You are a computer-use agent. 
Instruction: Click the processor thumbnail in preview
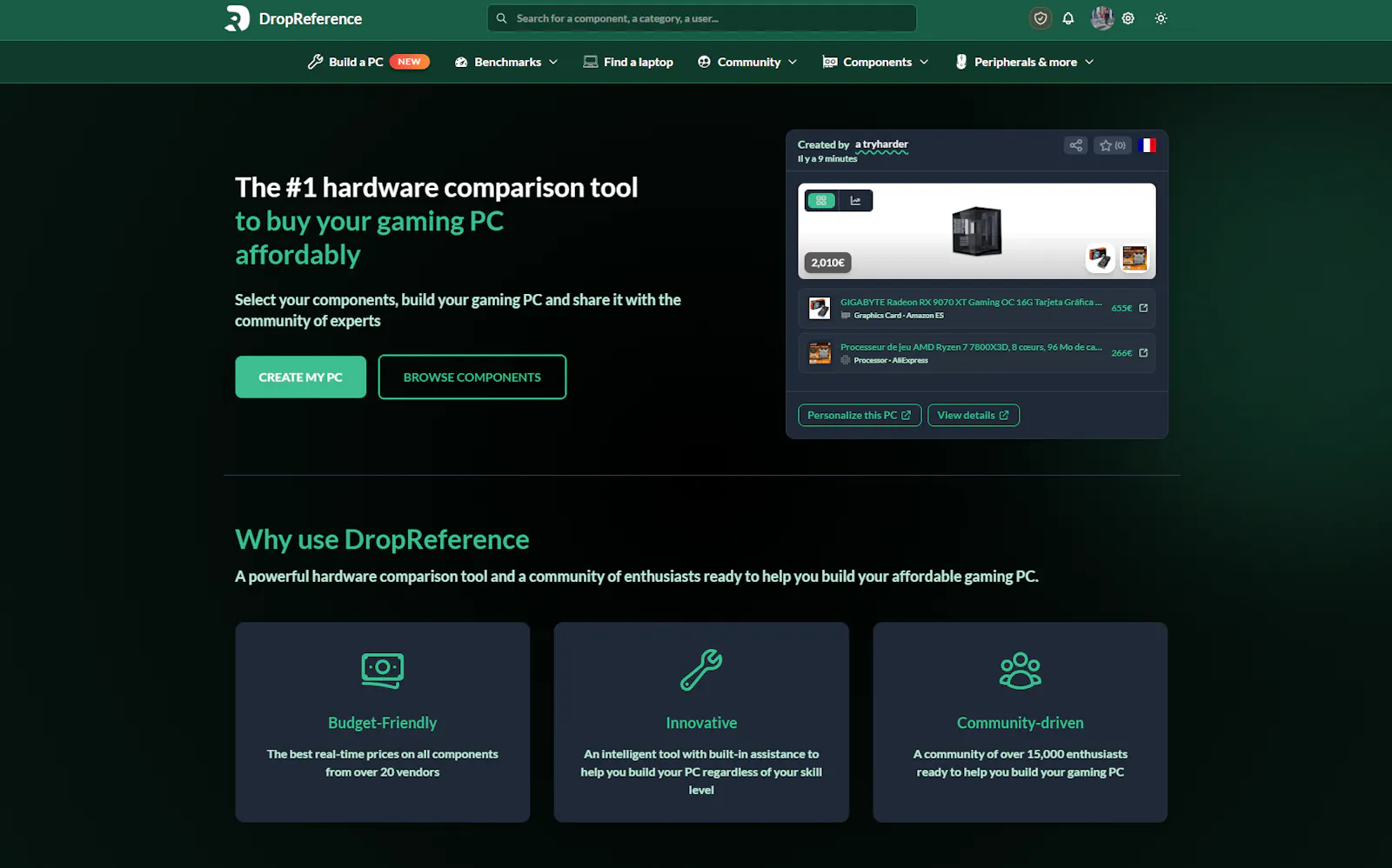tap(1134, 258)
